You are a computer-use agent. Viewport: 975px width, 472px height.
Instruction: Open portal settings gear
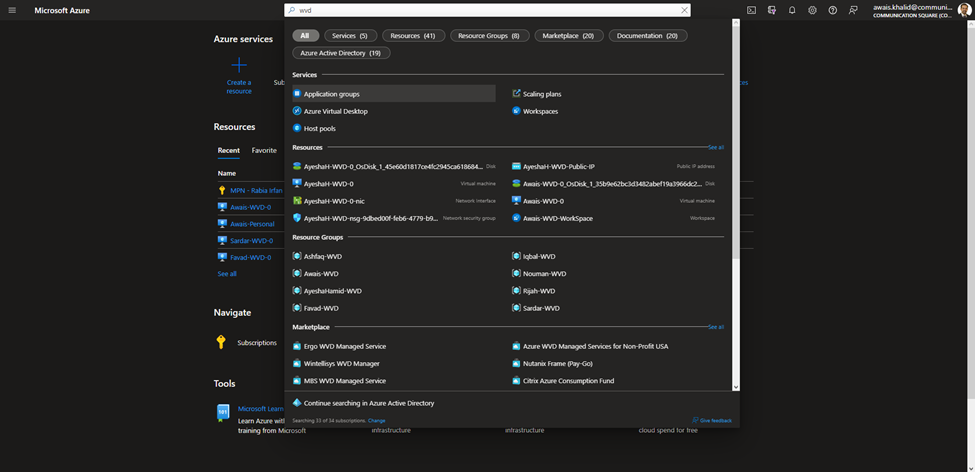point(812,10)
